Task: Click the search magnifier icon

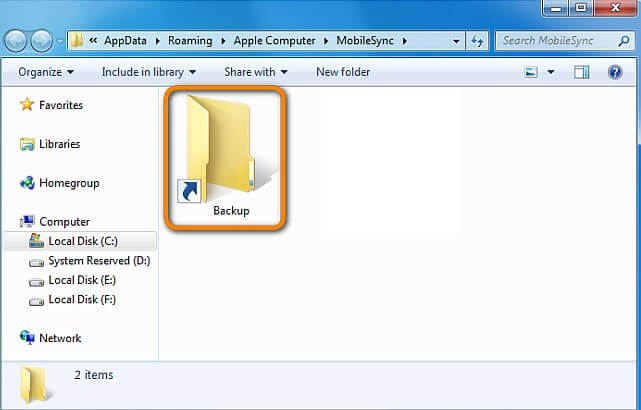Action: coord(624,40)
